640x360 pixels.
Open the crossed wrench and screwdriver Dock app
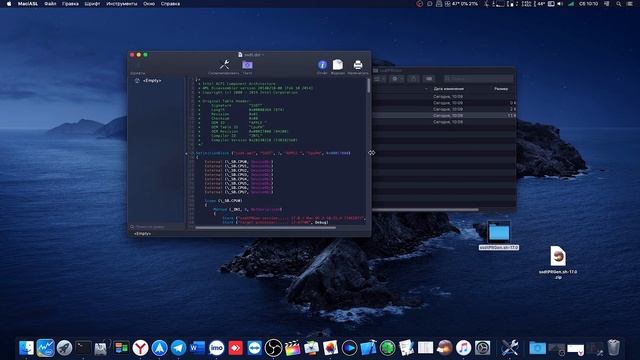[509, 348]
